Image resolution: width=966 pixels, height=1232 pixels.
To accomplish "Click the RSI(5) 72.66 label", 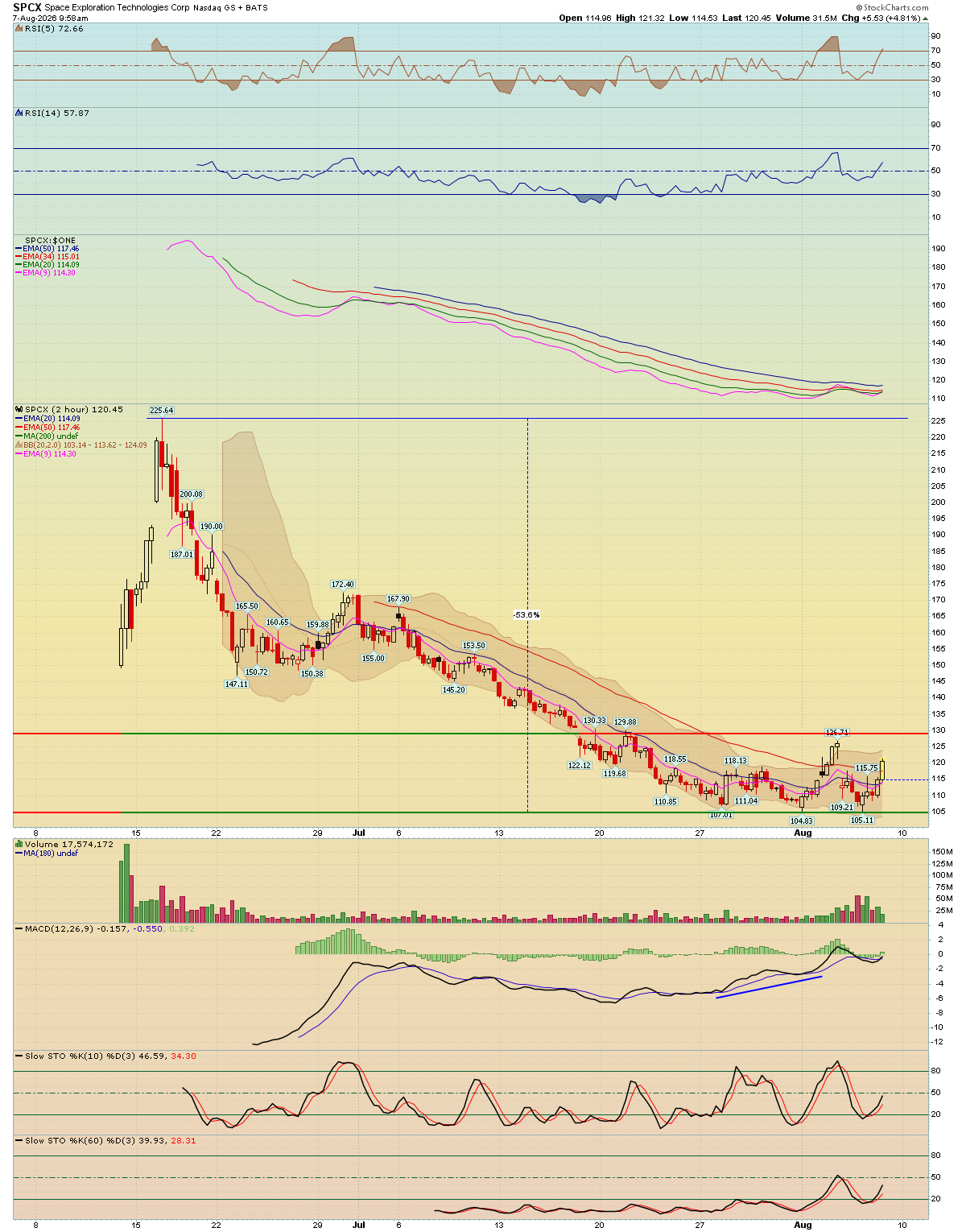I will point(54,28).
